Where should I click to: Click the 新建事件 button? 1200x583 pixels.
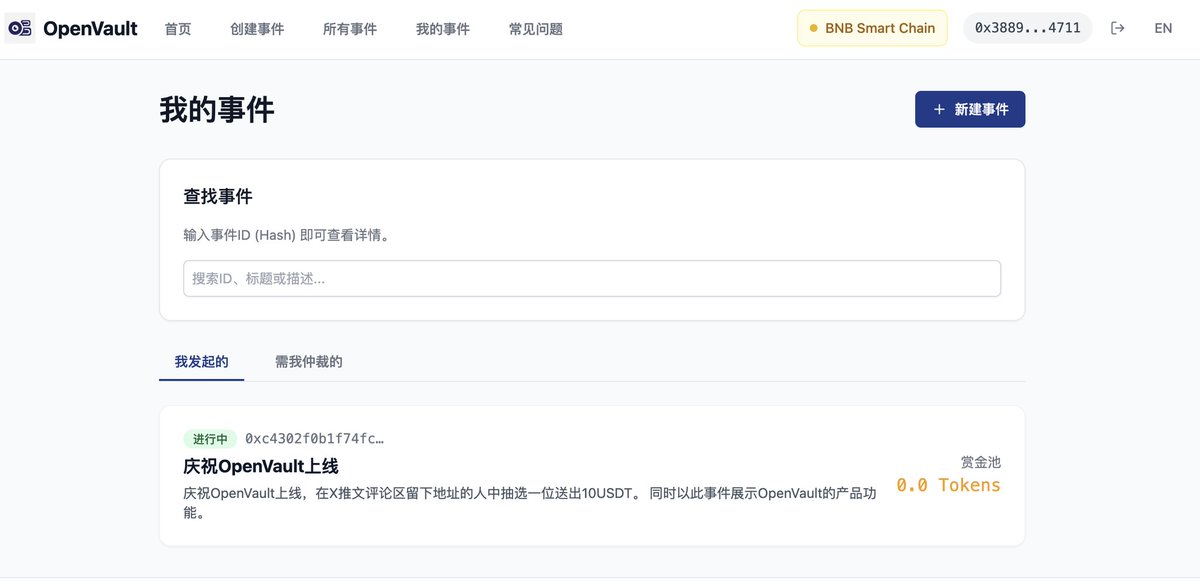tap(970, 110)
